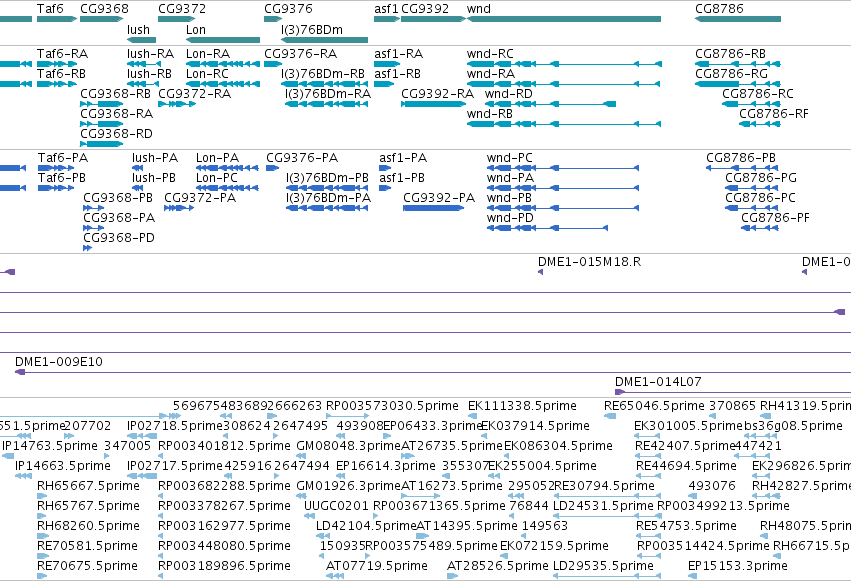Click EST AT07719.5prime

tap(377, 566)
